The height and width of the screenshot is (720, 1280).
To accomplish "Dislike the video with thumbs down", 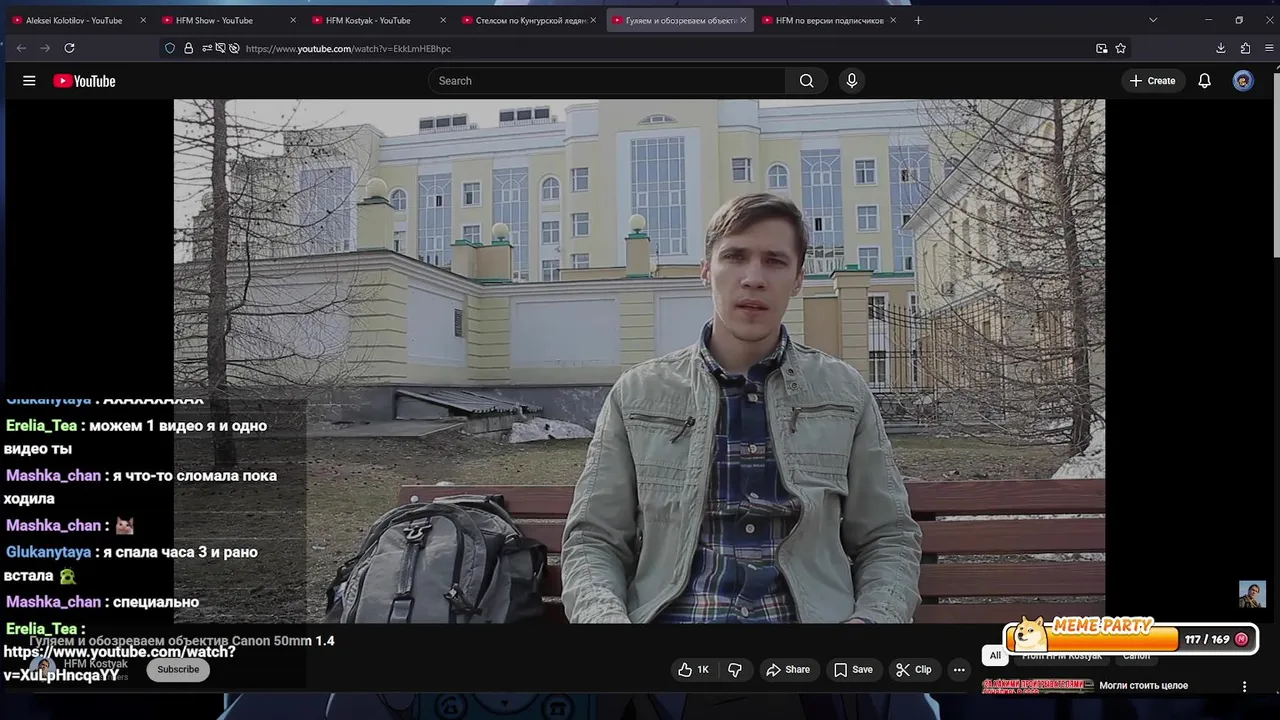I will (734, 670).
